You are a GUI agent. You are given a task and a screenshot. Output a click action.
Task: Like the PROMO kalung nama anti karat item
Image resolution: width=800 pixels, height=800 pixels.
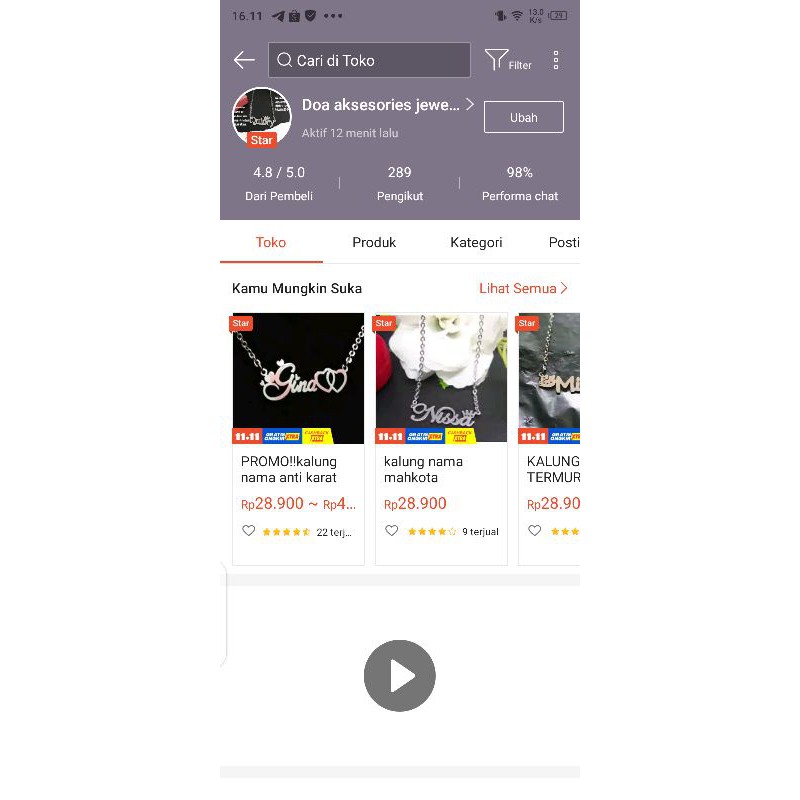click(248, 531)
